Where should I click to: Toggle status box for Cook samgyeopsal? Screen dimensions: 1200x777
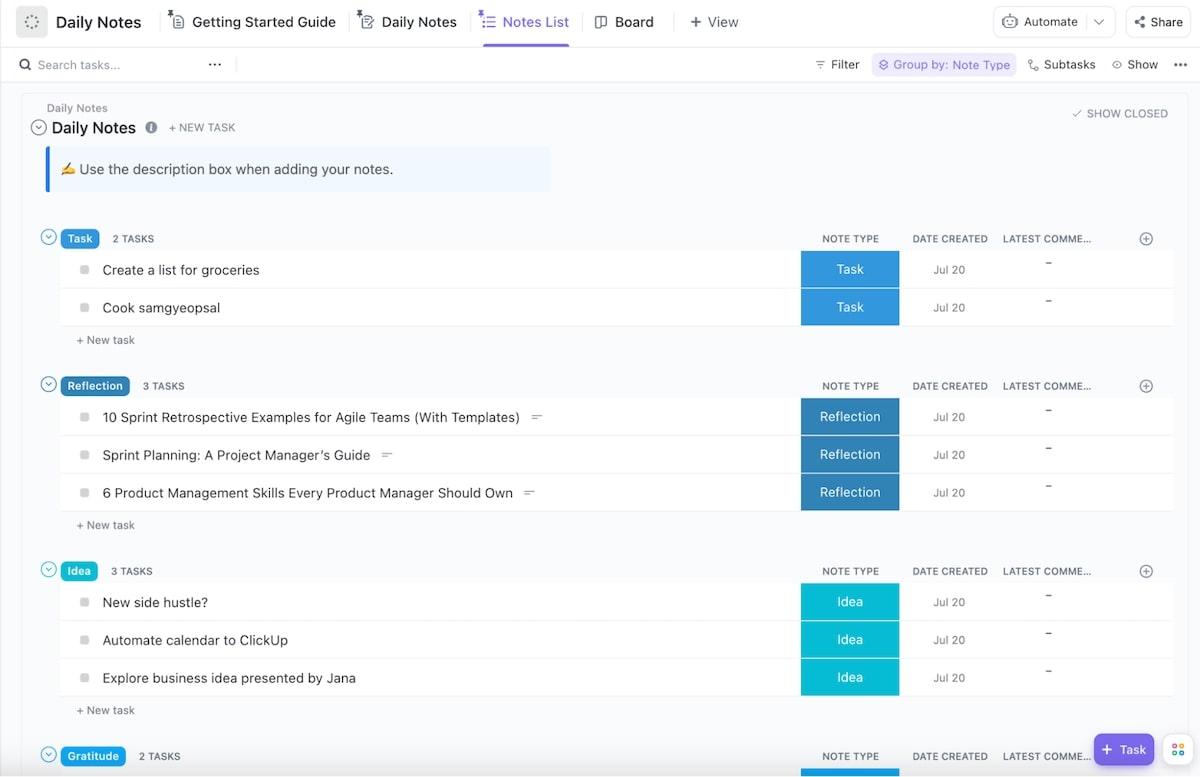tap(85, 308)
